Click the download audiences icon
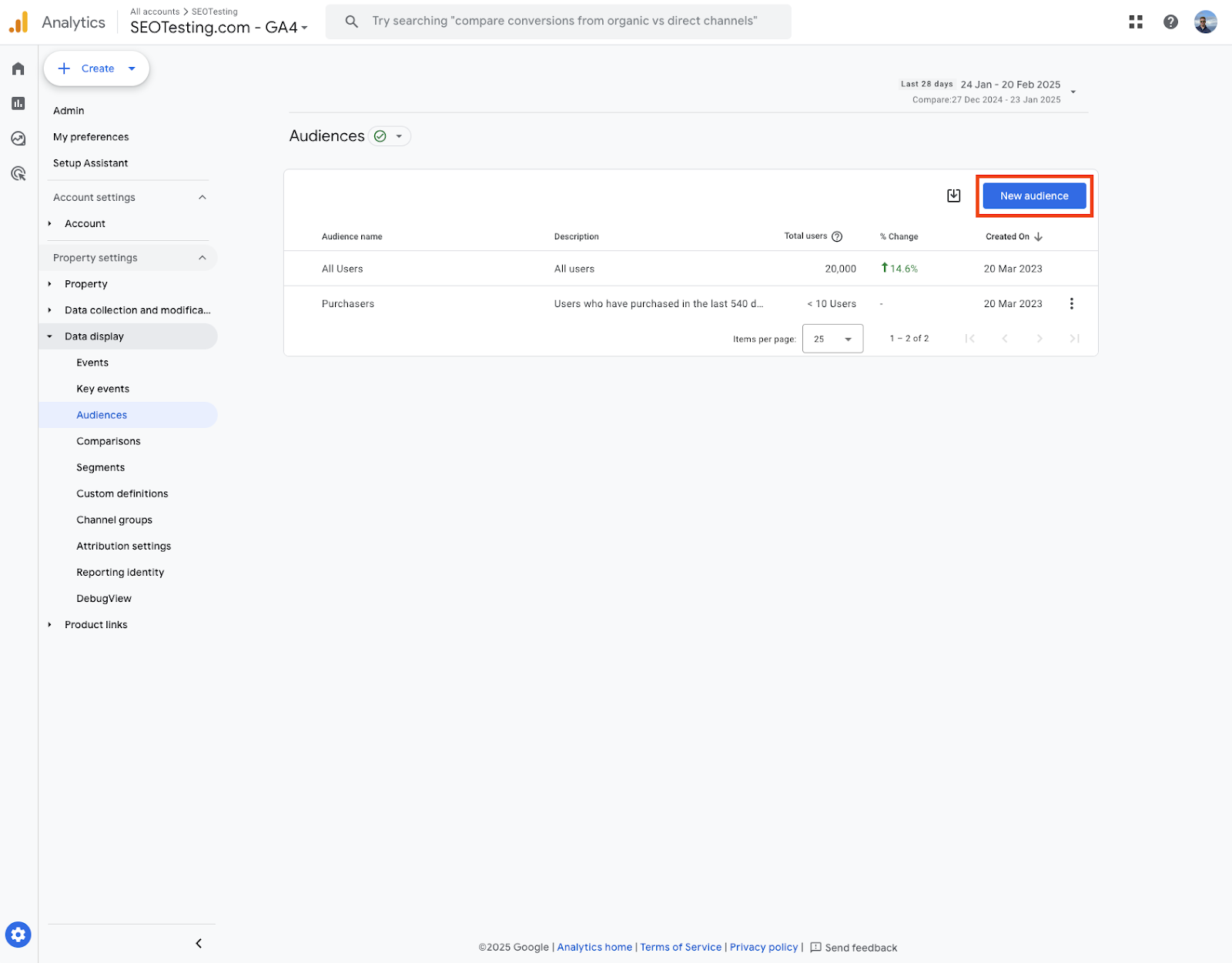1232x963 pixels. click(x=953, y=196)
